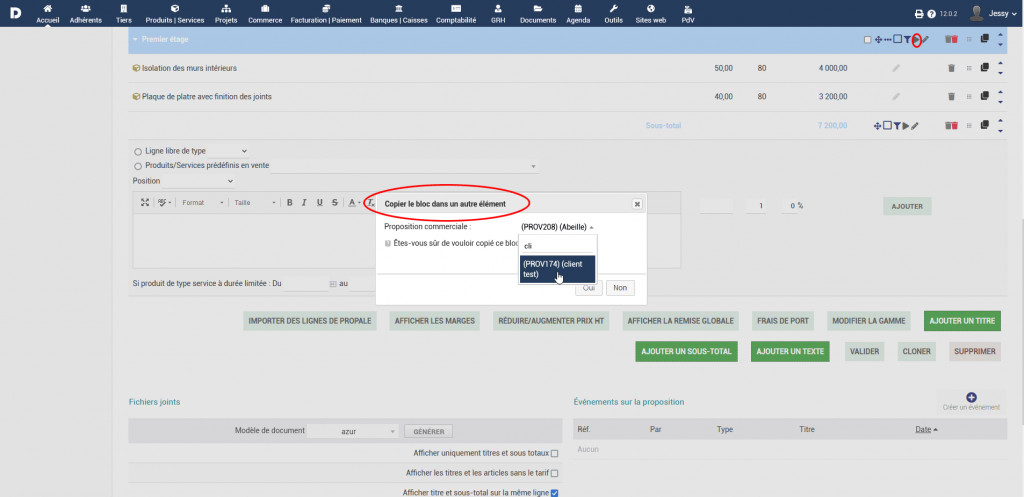
Task: Click the Dolibarr D logo
Action: [15, 12]
